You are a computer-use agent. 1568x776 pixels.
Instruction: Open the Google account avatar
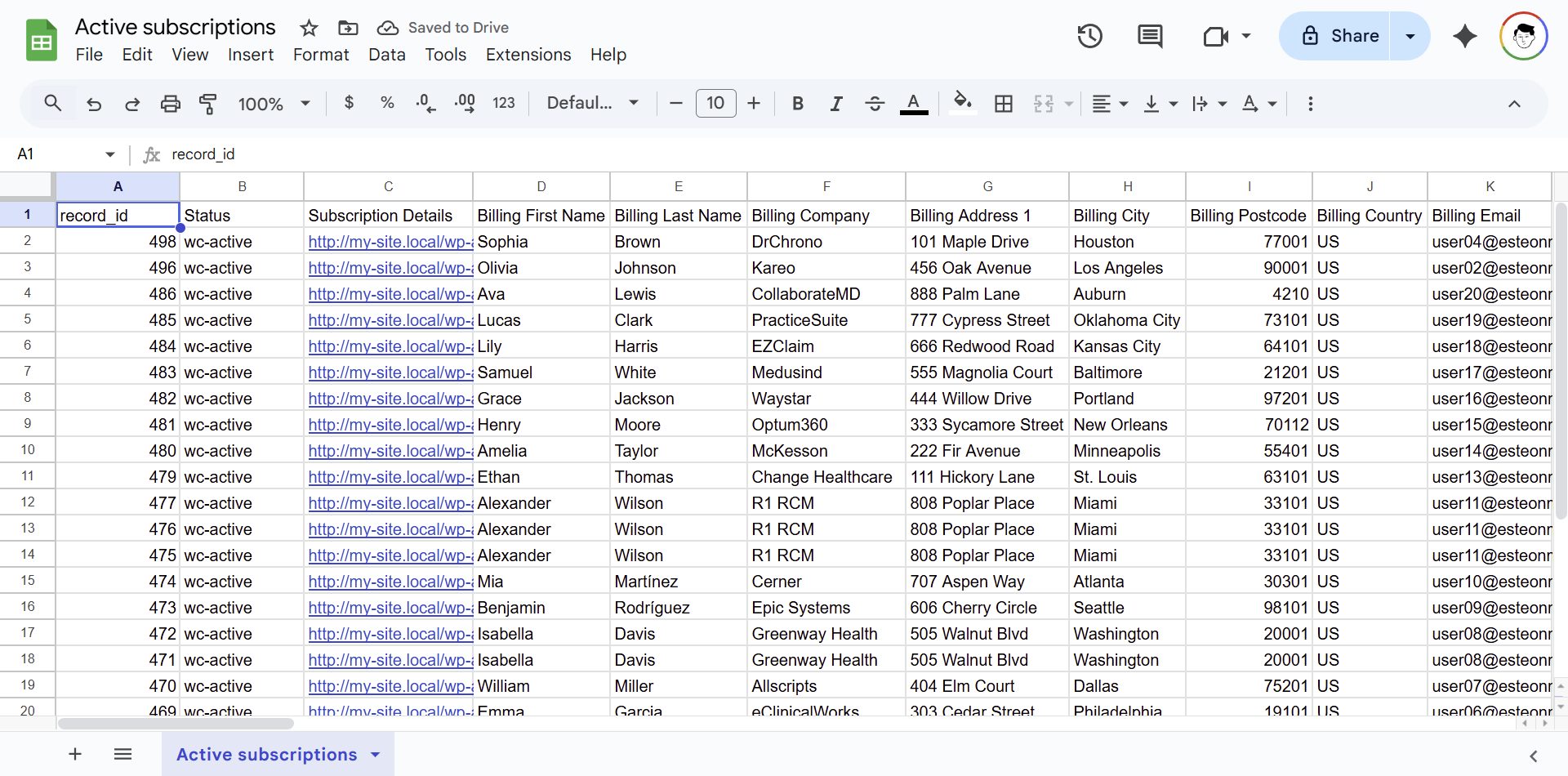1524,36
